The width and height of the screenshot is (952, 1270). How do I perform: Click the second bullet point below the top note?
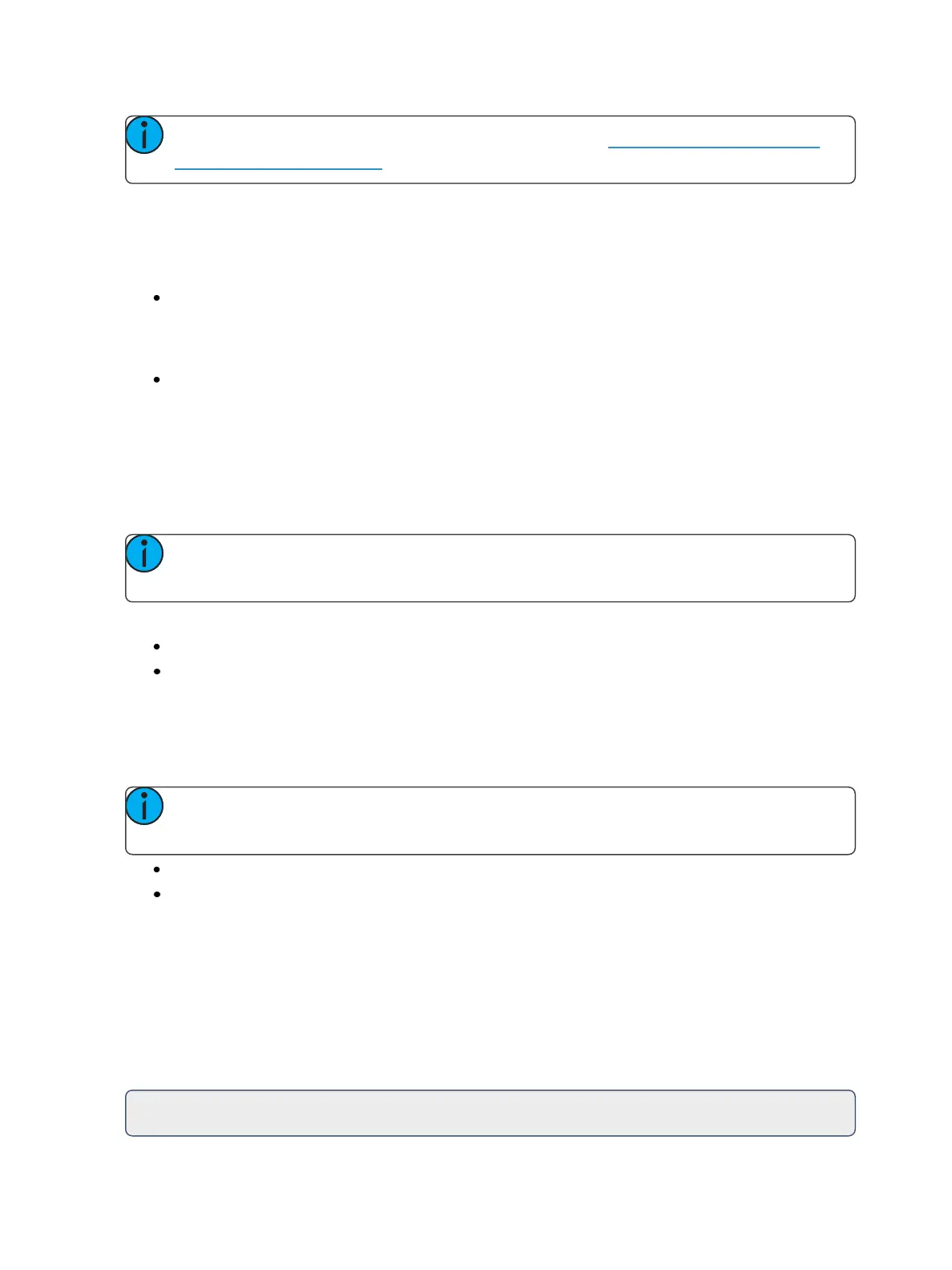pyautogui.click(x=156, y=379)
